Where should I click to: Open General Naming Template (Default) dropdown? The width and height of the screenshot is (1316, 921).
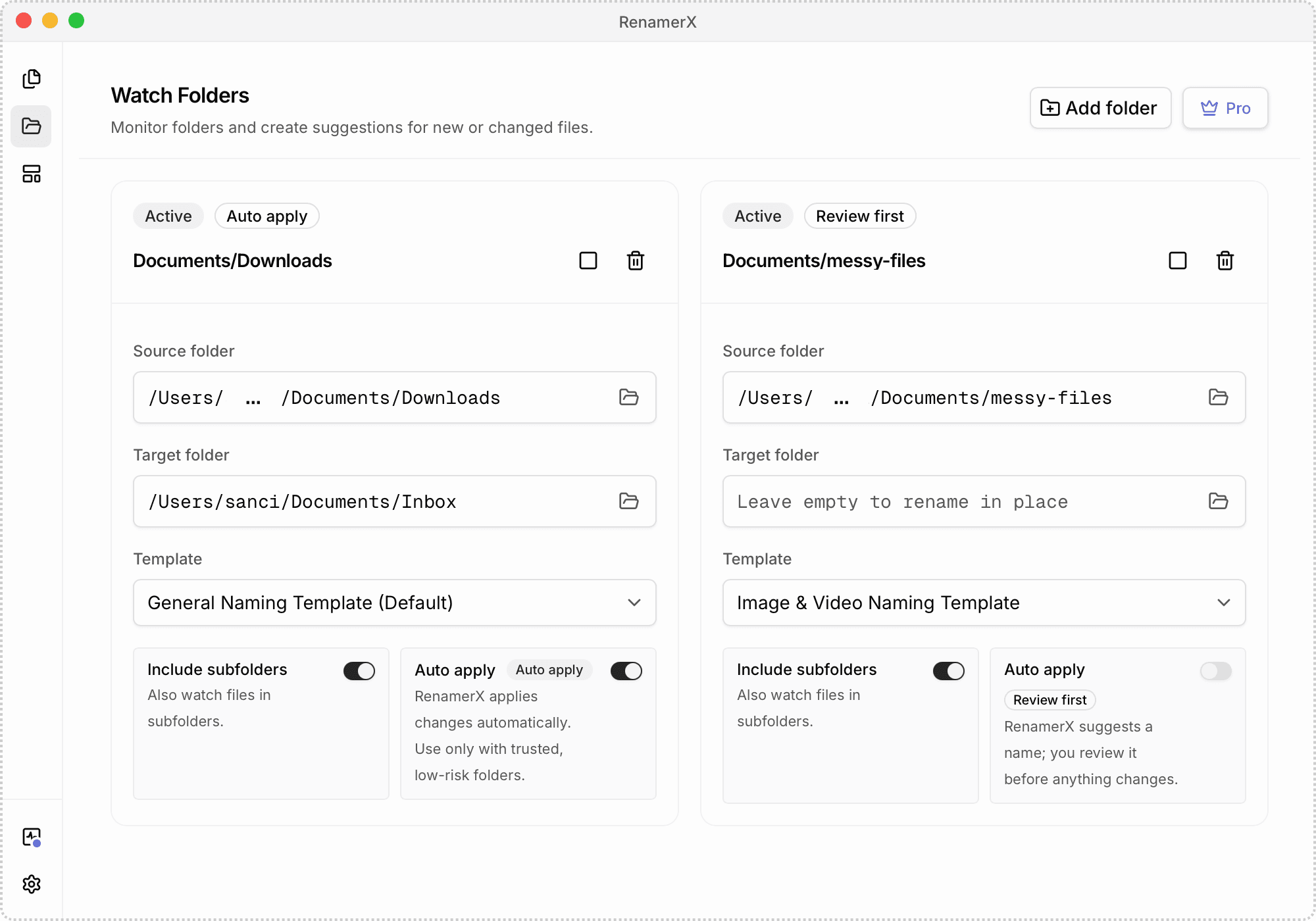coord(395,603)
